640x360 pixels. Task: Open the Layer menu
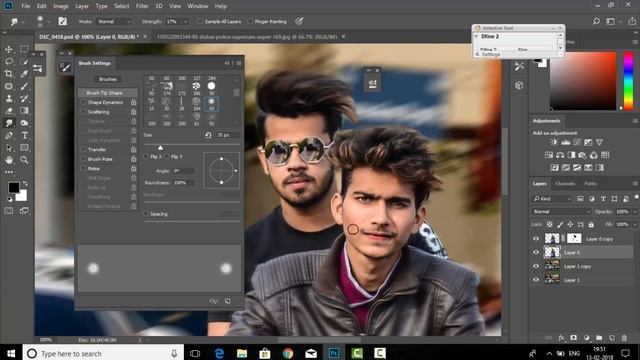pos(82,6)
